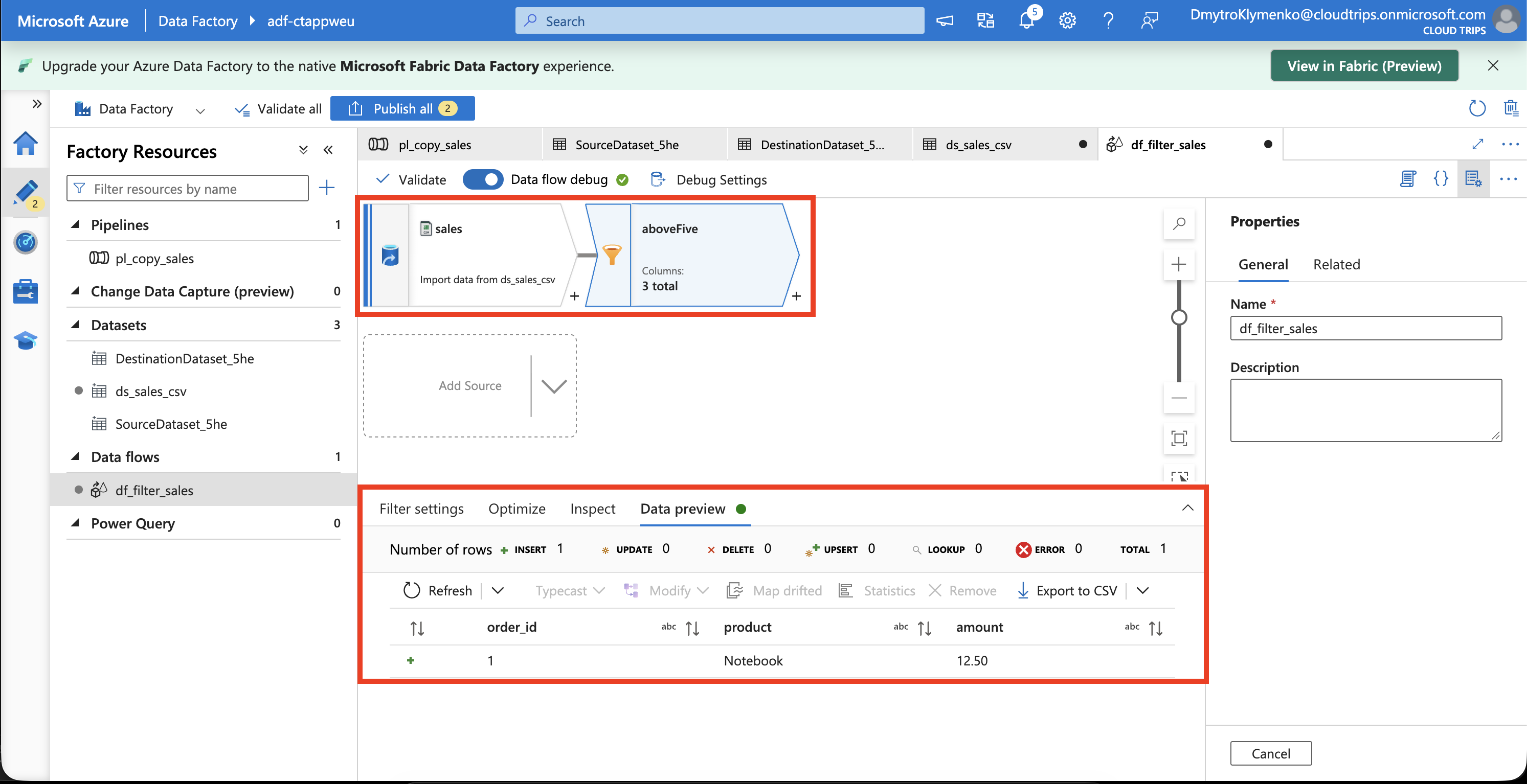1527x784 pixels.
Task: Expand all Factory Resources sections
Action: [x=303, y=150]
